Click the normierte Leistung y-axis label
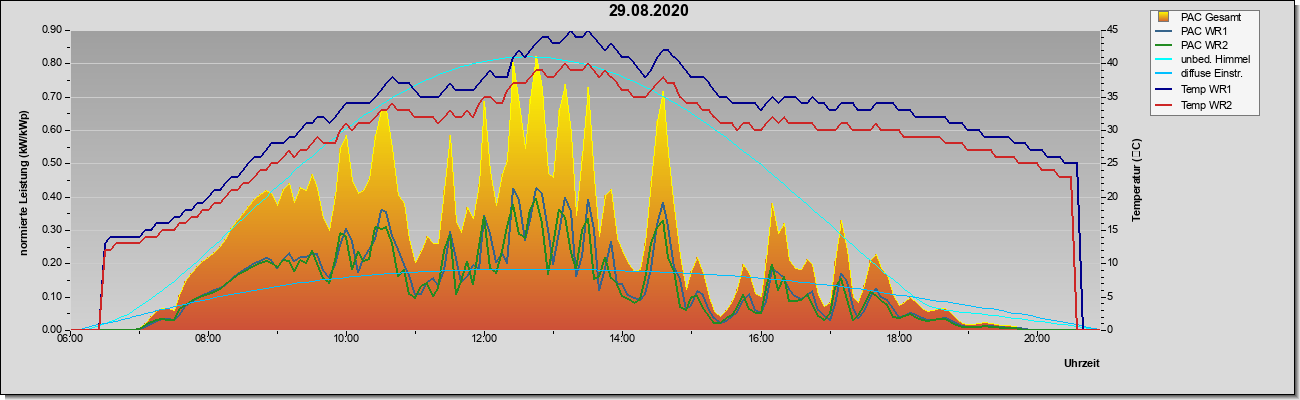The width and height of the screenshot is (1300, 400). pyautogui.click(x=23, y=180)
